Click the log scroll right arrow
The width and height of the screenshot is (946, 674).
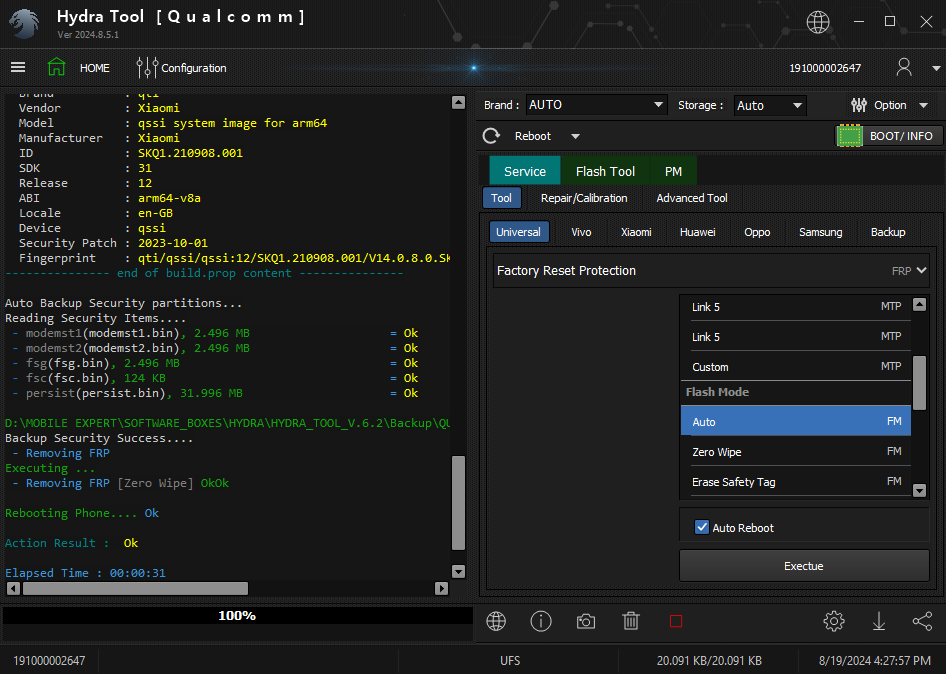coord(442,588)
